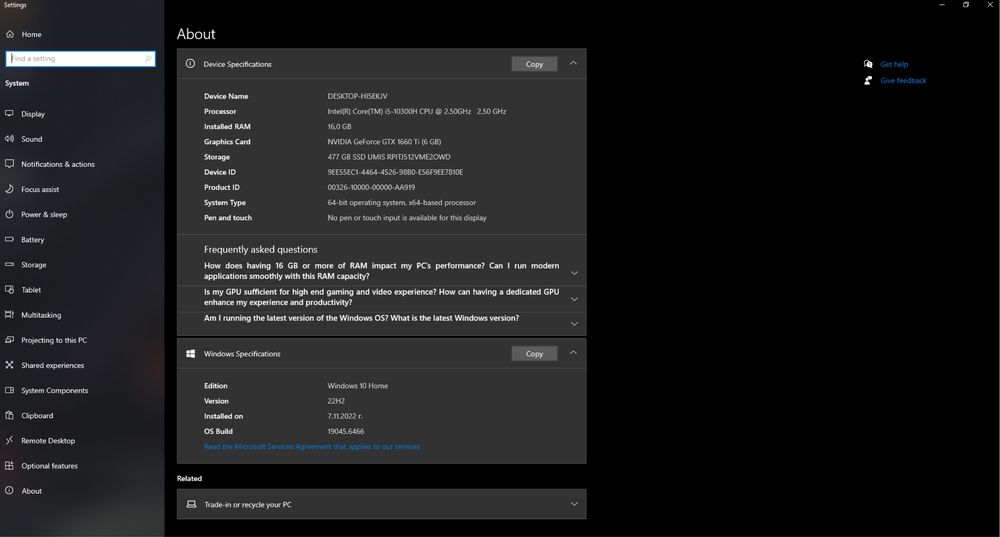Click the System Components icon
Screen dimensions: 1000x537
(x=10, y=390)
